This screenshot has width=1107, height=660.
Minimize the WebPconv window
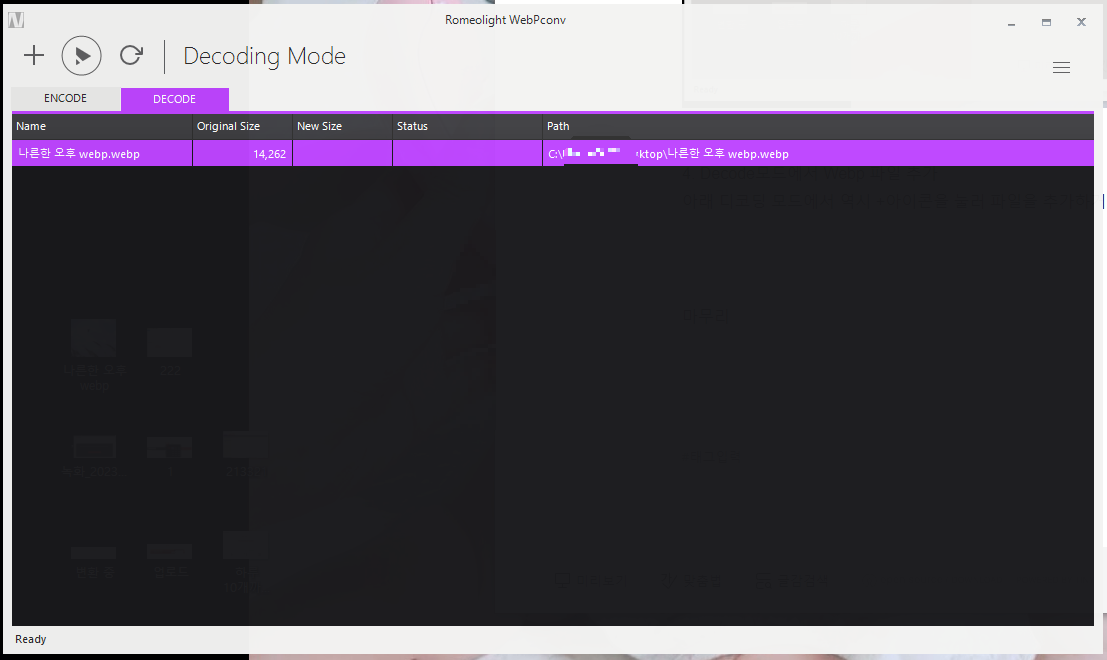click(1011, 23)
